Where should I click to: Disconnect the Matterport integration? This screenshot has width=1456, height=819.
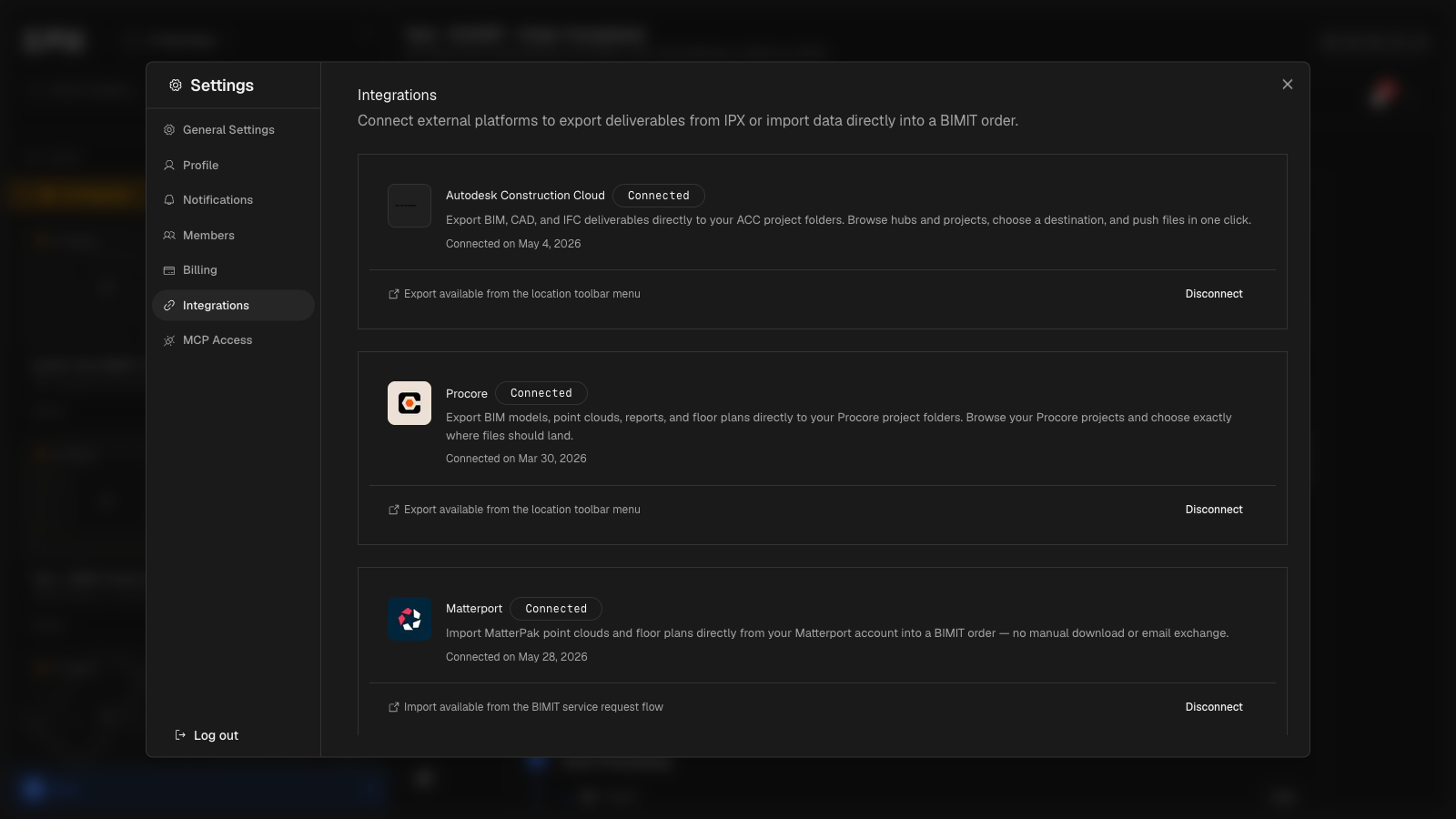(1214, 707)
